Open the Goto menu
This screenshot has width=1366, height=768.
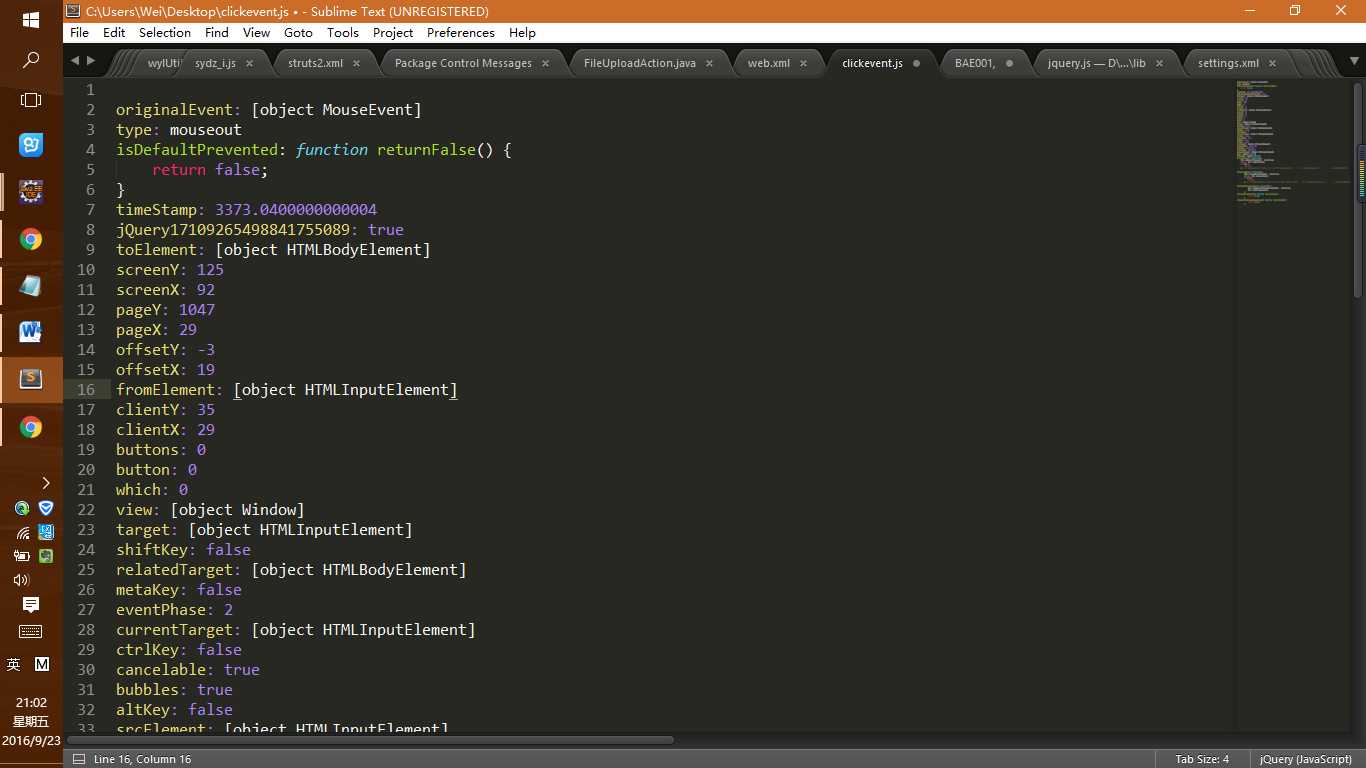click(298, 32)
